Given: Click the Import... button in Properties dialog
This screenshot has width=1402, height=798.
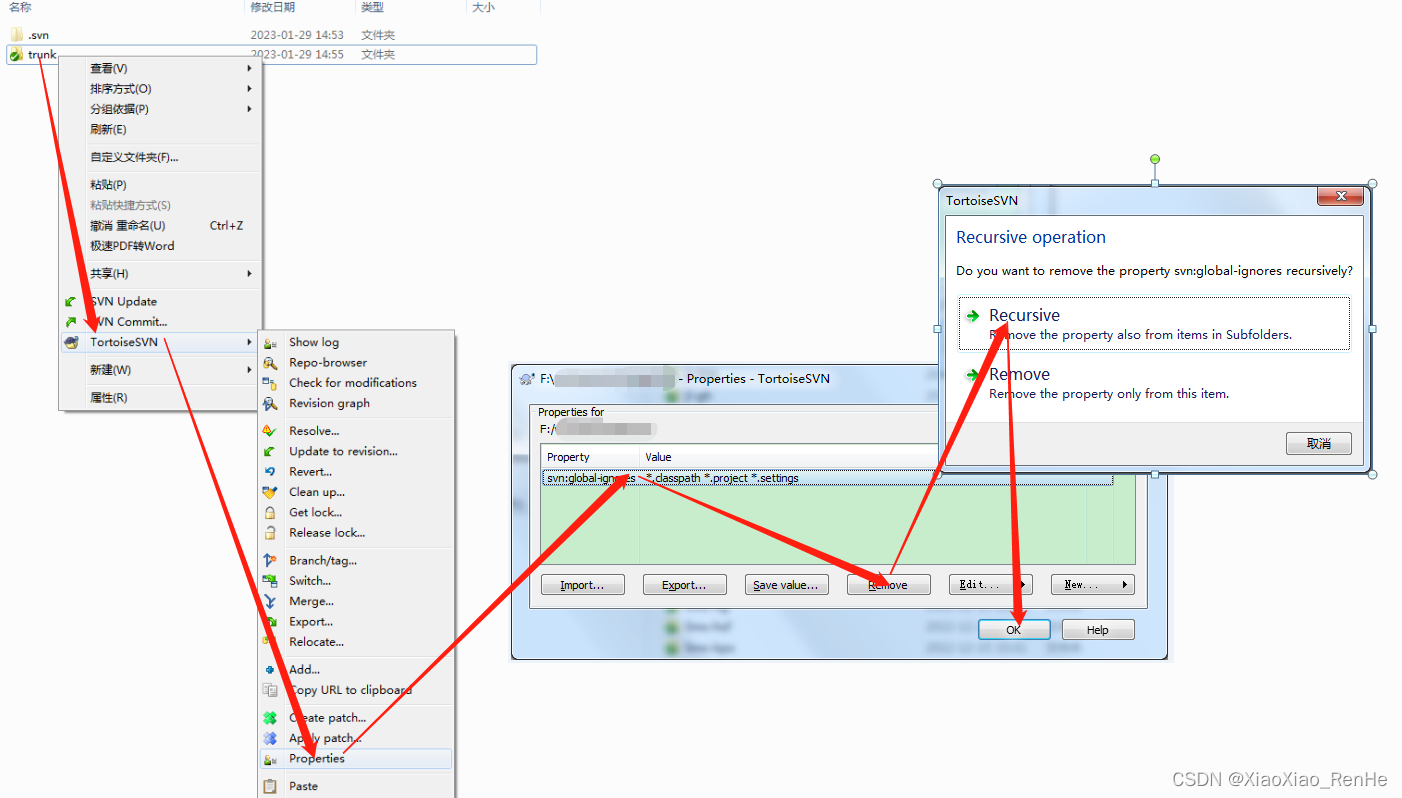Looking at the screenshot, I should [x=583, y=585].
